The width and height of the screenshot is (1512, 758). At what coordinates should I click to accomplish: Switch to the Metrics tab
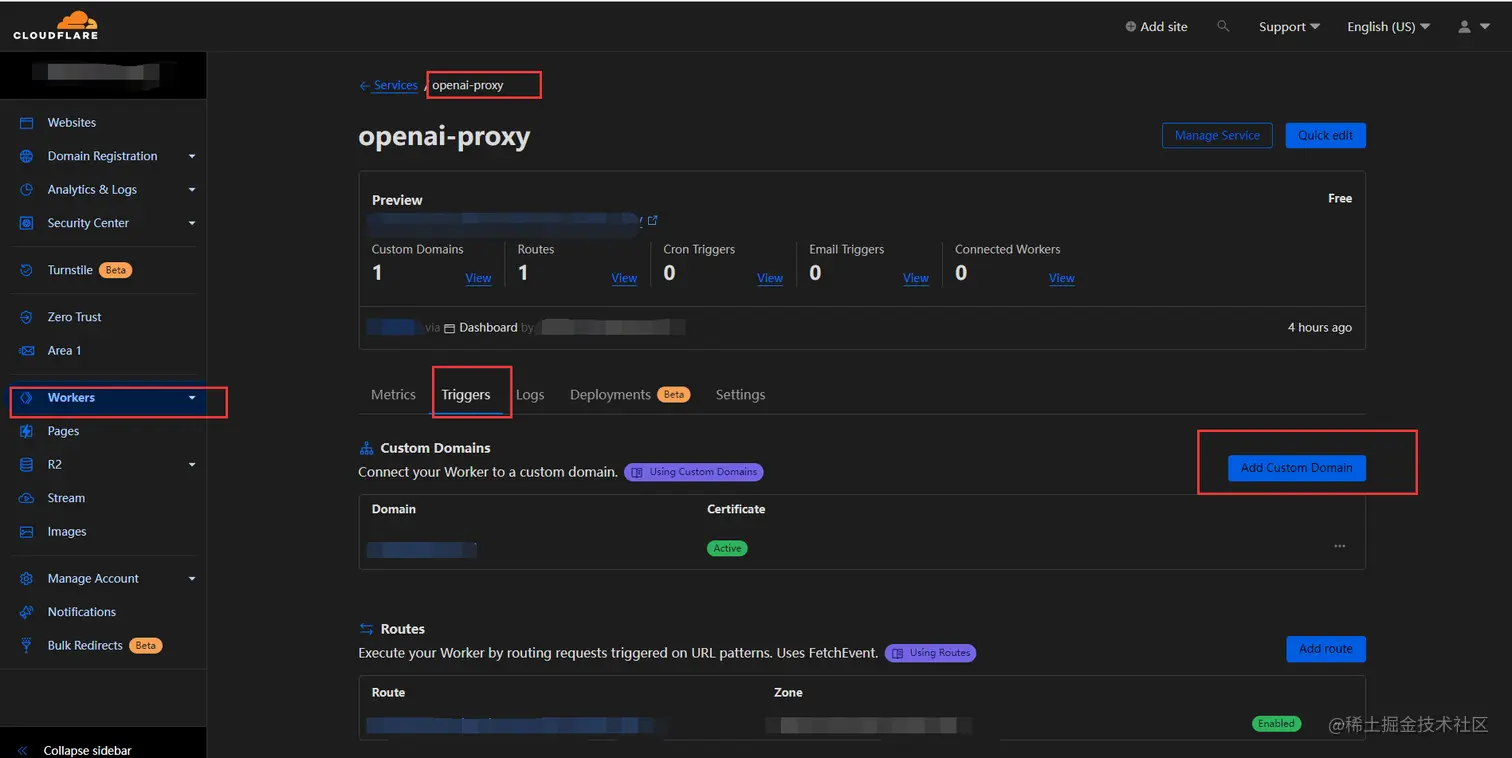coord(393,395)
